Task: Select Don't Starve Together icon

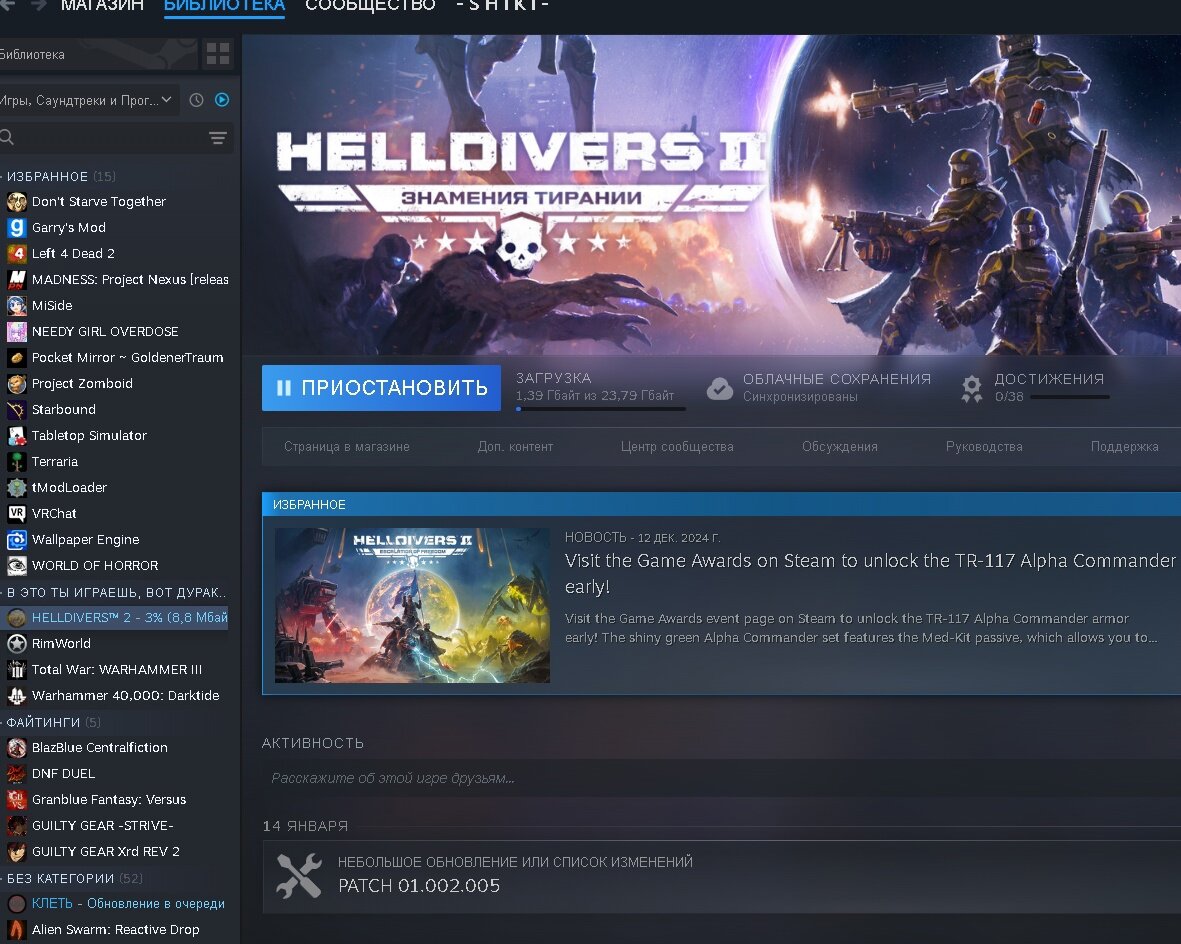Action: pyautogui.click(x=17, y=201)
